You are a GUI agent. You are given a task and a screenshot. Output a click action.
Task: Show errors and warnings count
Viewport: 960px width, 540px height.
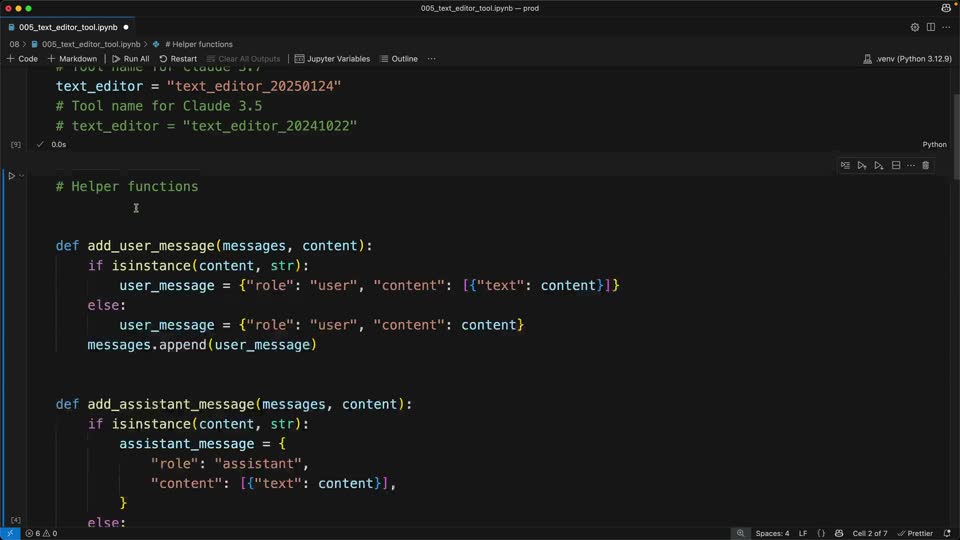tap(41, 533)
